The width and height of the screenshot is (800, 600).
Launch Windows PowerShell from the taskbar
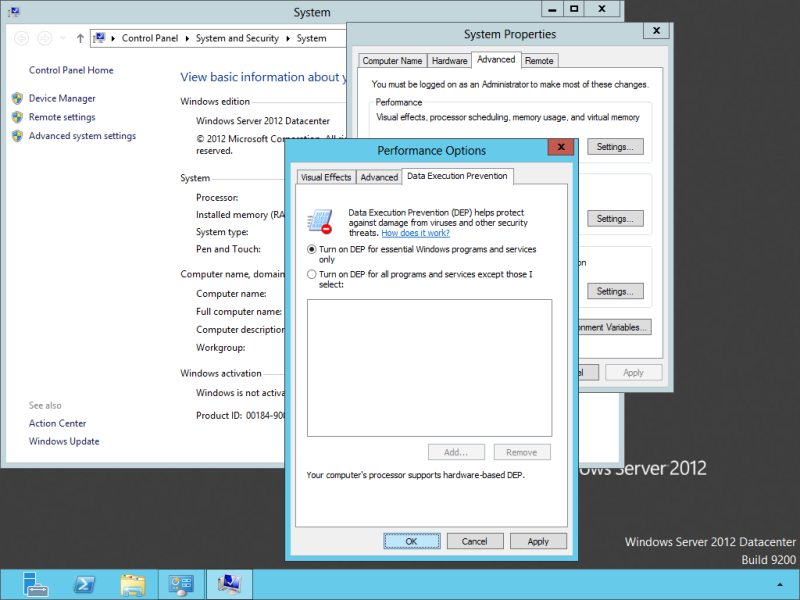(84, 584)
